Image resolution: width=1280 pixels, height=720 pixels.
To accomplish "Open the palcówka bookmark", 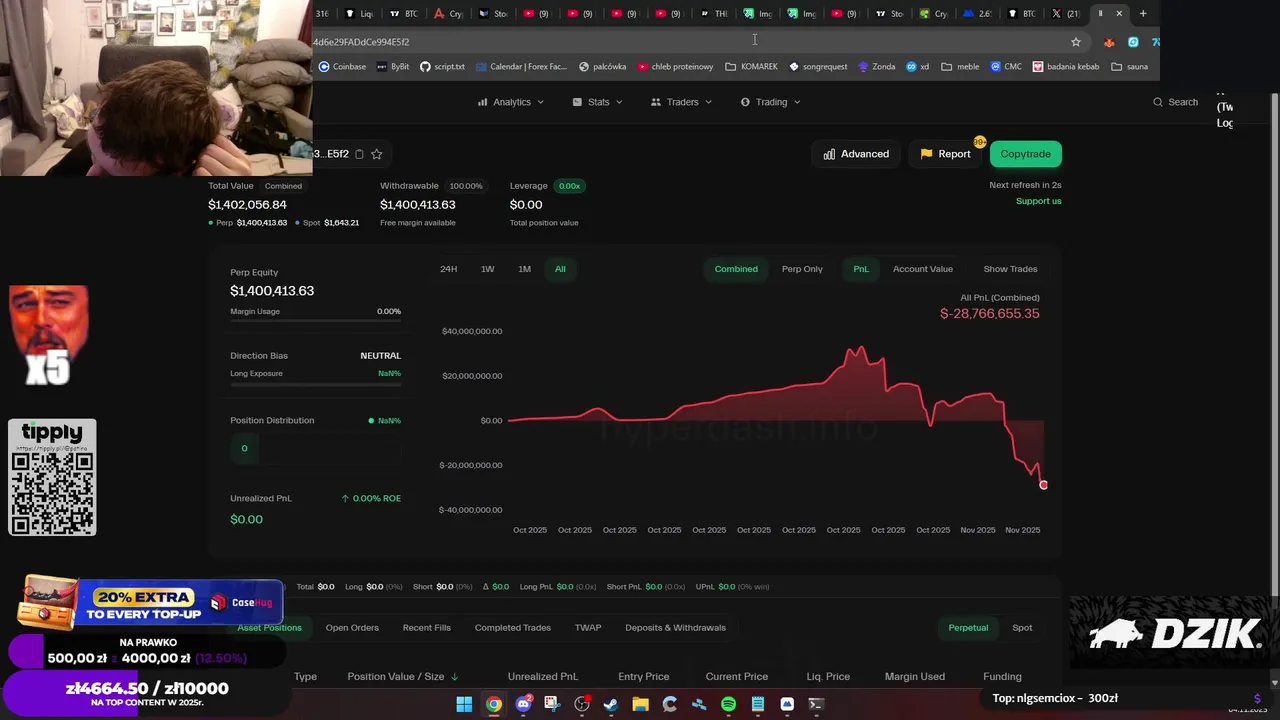I will click(603, 67).
